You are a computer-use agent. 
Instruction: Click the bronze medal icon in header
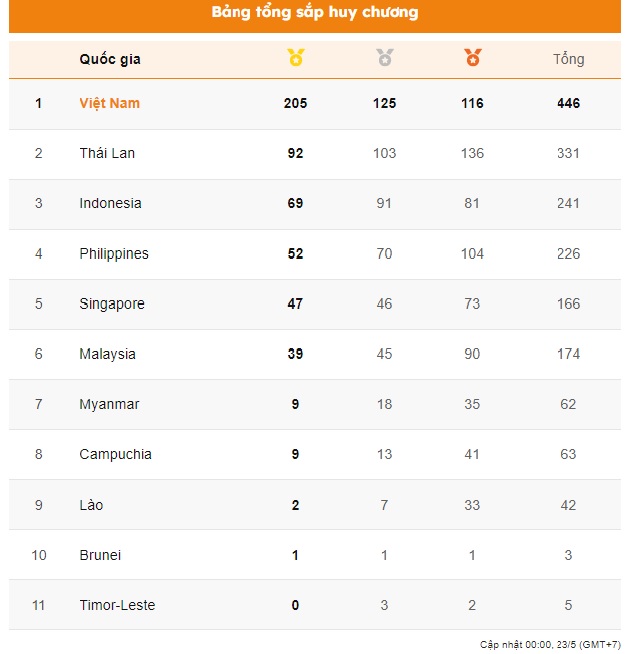coord(472,58)
